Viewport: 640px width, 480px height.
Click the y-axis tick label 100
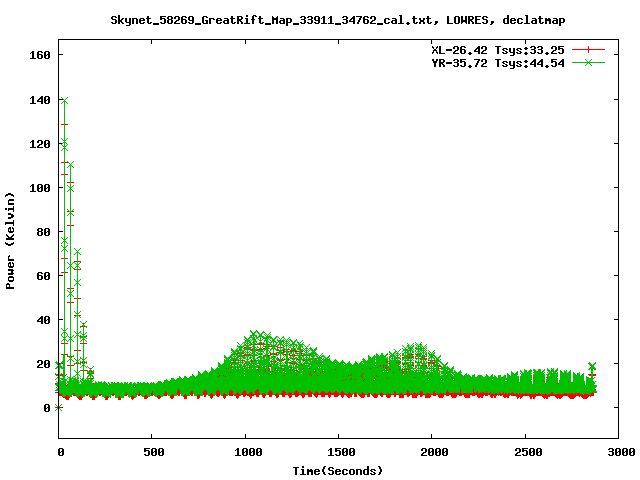pyautogui.click(x=40, y=188)
